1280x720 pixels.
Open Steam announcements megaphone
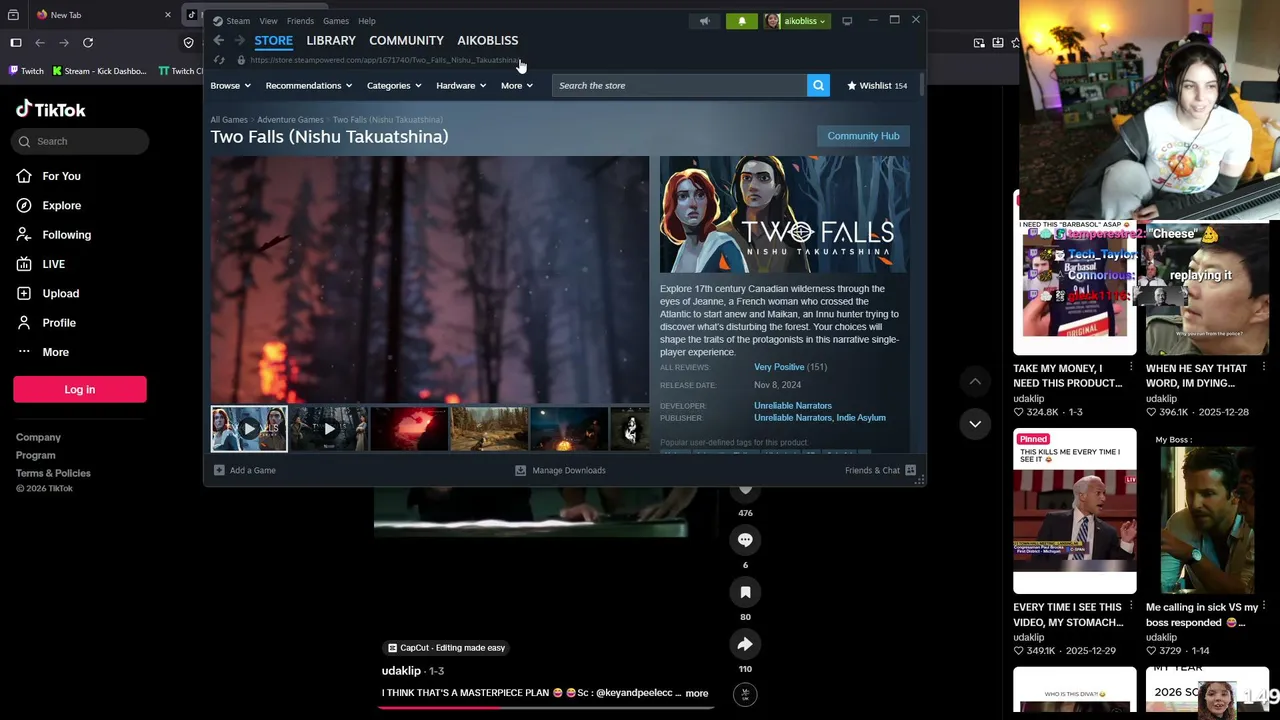(704, 20)
